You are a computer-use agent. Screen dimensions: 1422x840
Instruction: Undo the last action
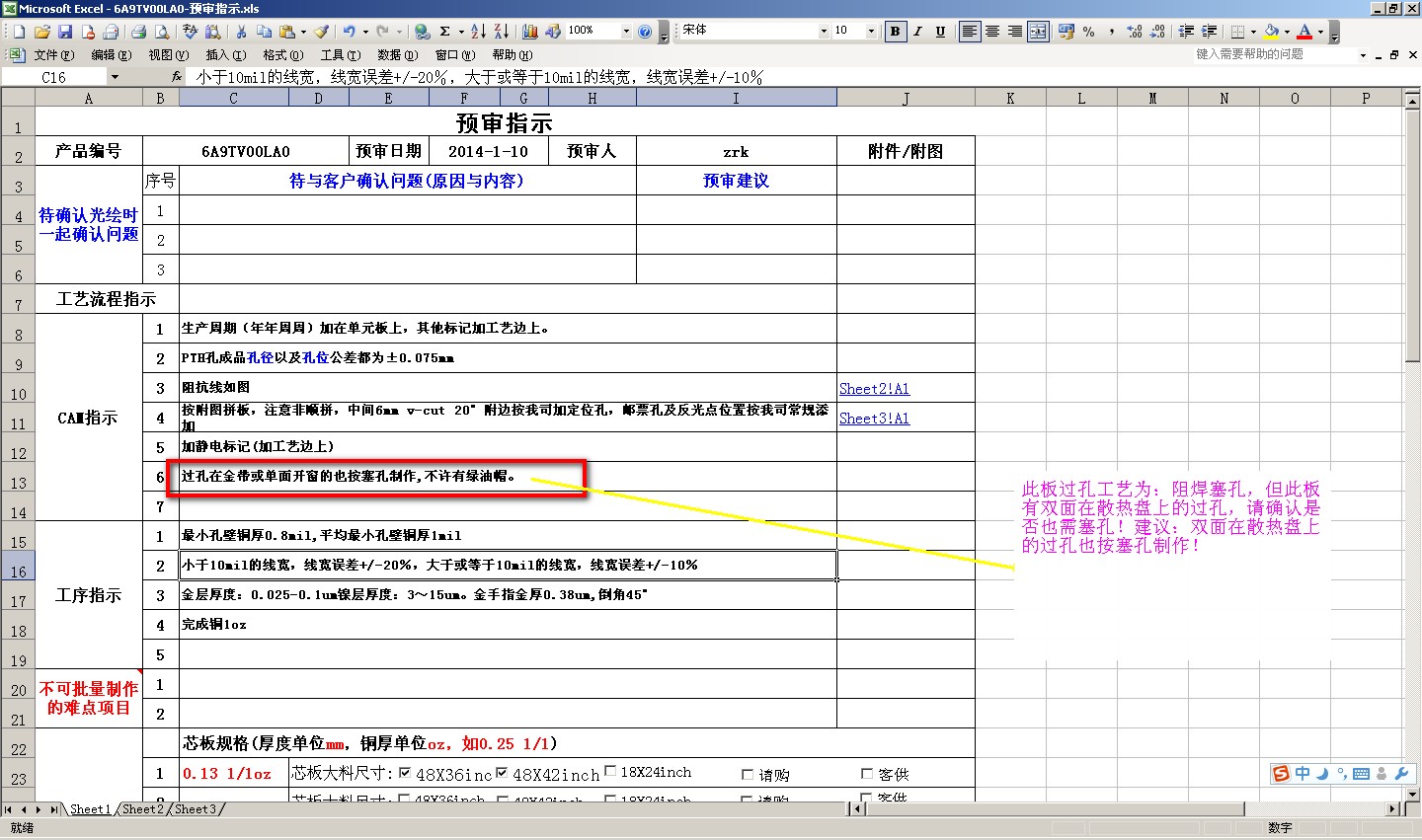(x=350, y=32)
